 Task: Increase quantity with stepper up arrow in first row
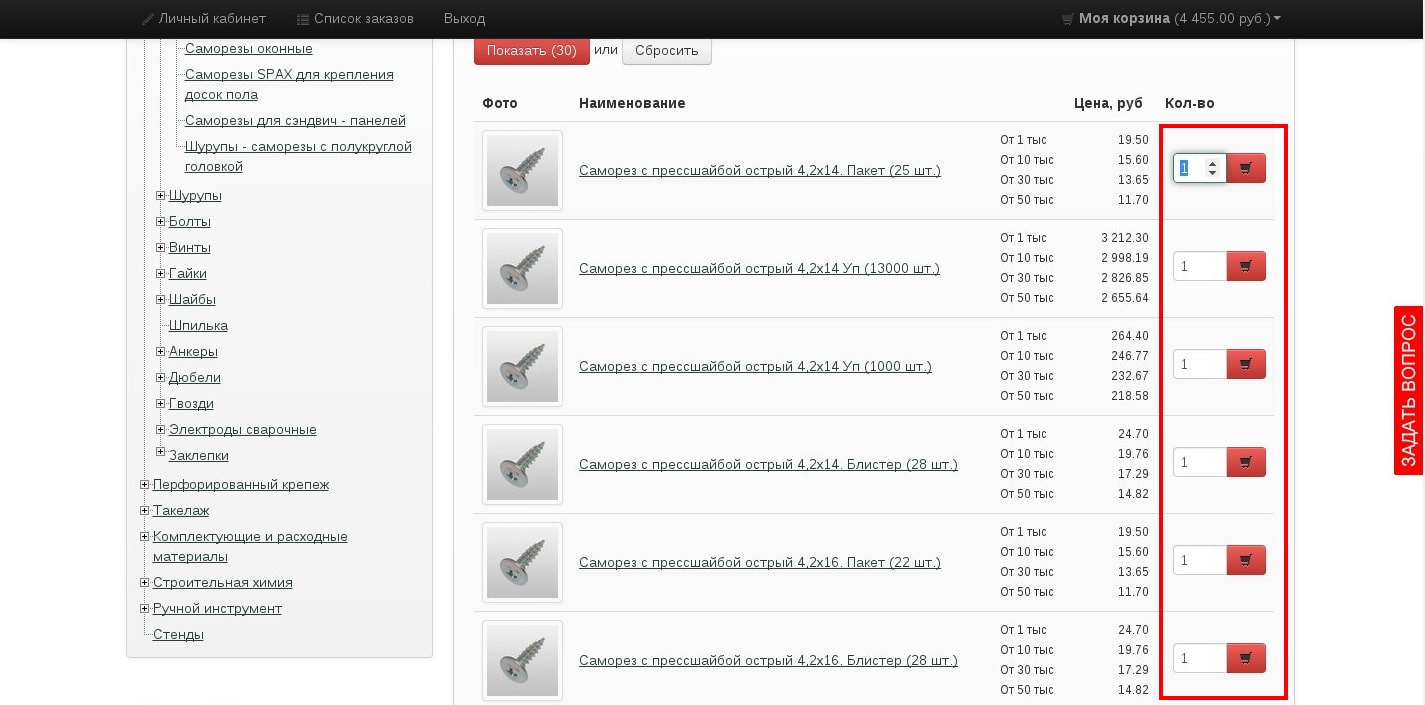pyautogui.click(x=1213, y=162)
